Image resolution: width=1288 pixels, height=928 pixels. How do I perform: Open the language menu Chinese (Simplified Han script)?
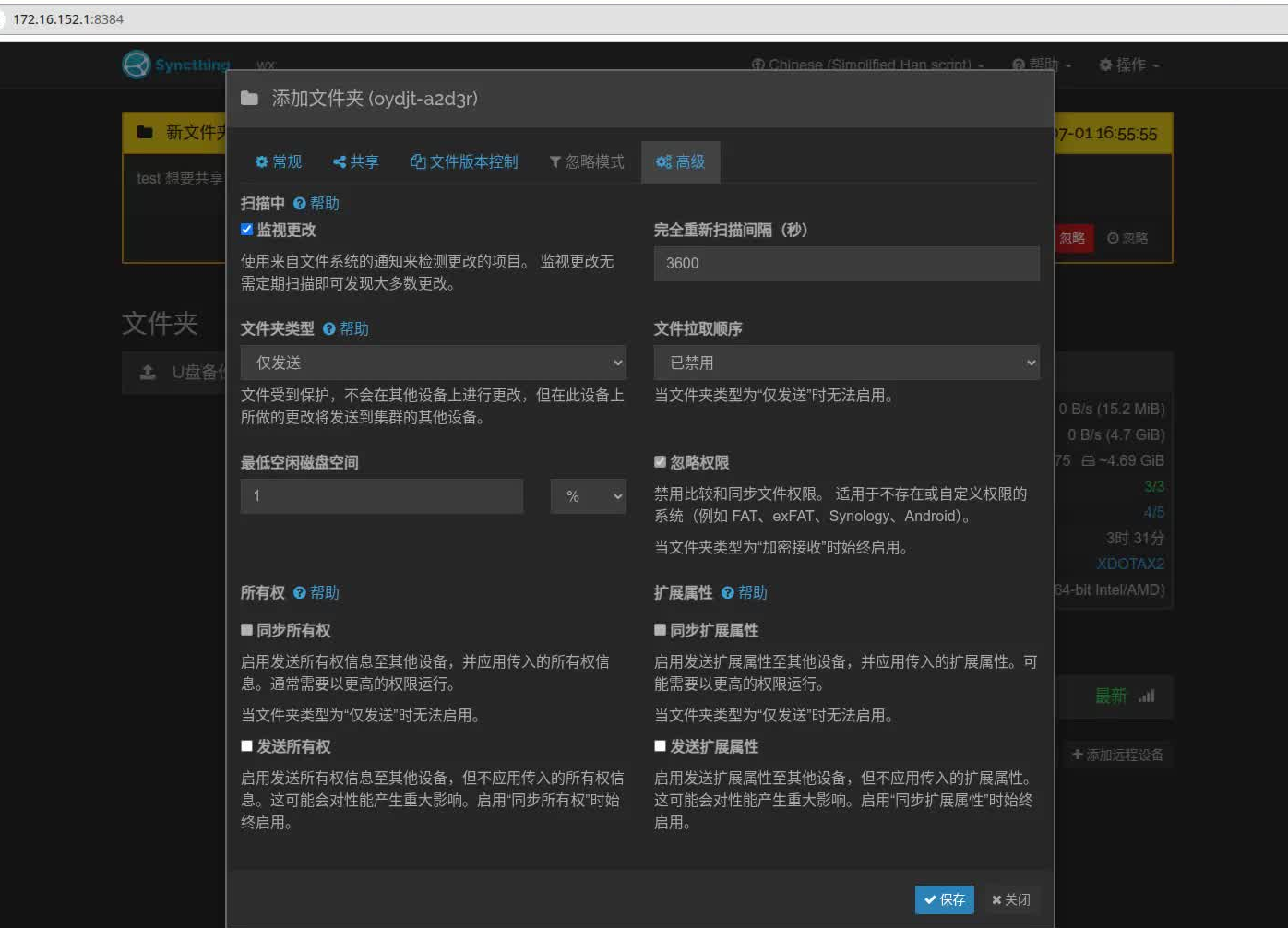point(868,65)
